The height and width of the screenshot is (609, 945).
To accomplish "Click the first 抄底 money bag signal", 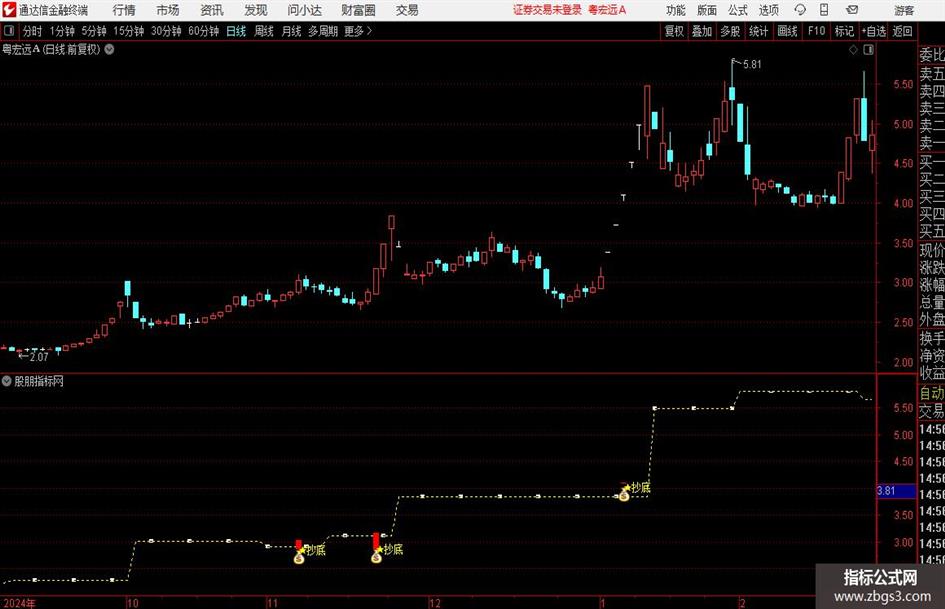I will click(x=300, y=558).
